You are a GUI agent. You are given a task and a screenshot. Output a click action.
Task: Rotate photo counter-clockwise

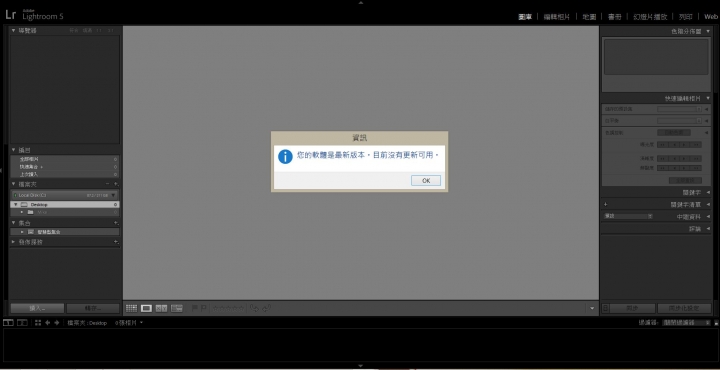tap(254, 308)
